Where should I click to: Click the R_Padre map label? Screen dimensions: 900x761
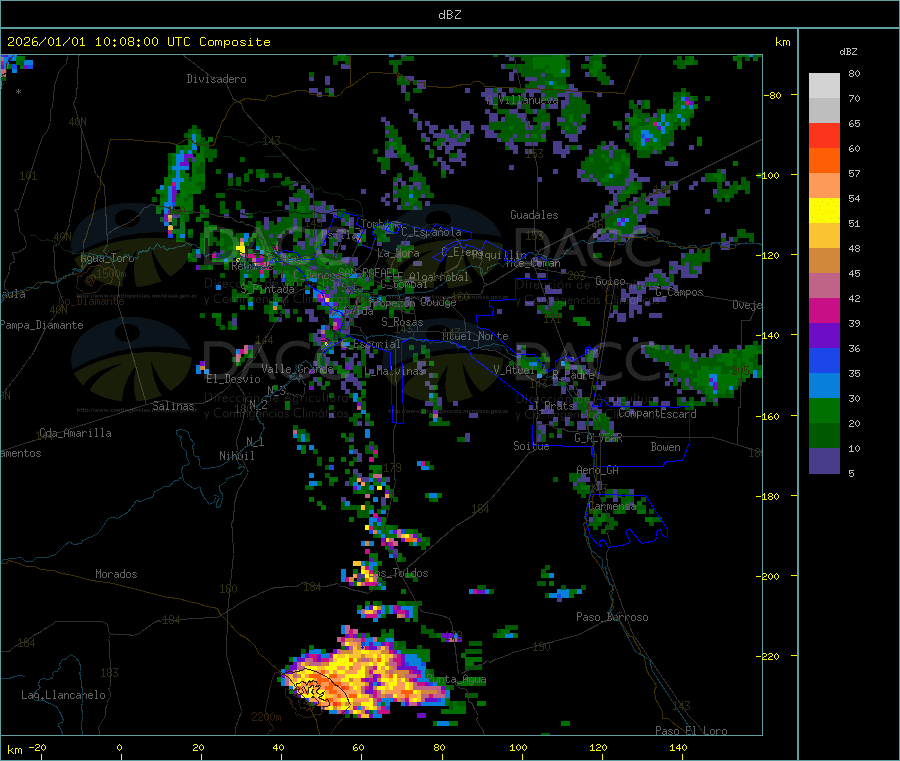tap(573, 375)
